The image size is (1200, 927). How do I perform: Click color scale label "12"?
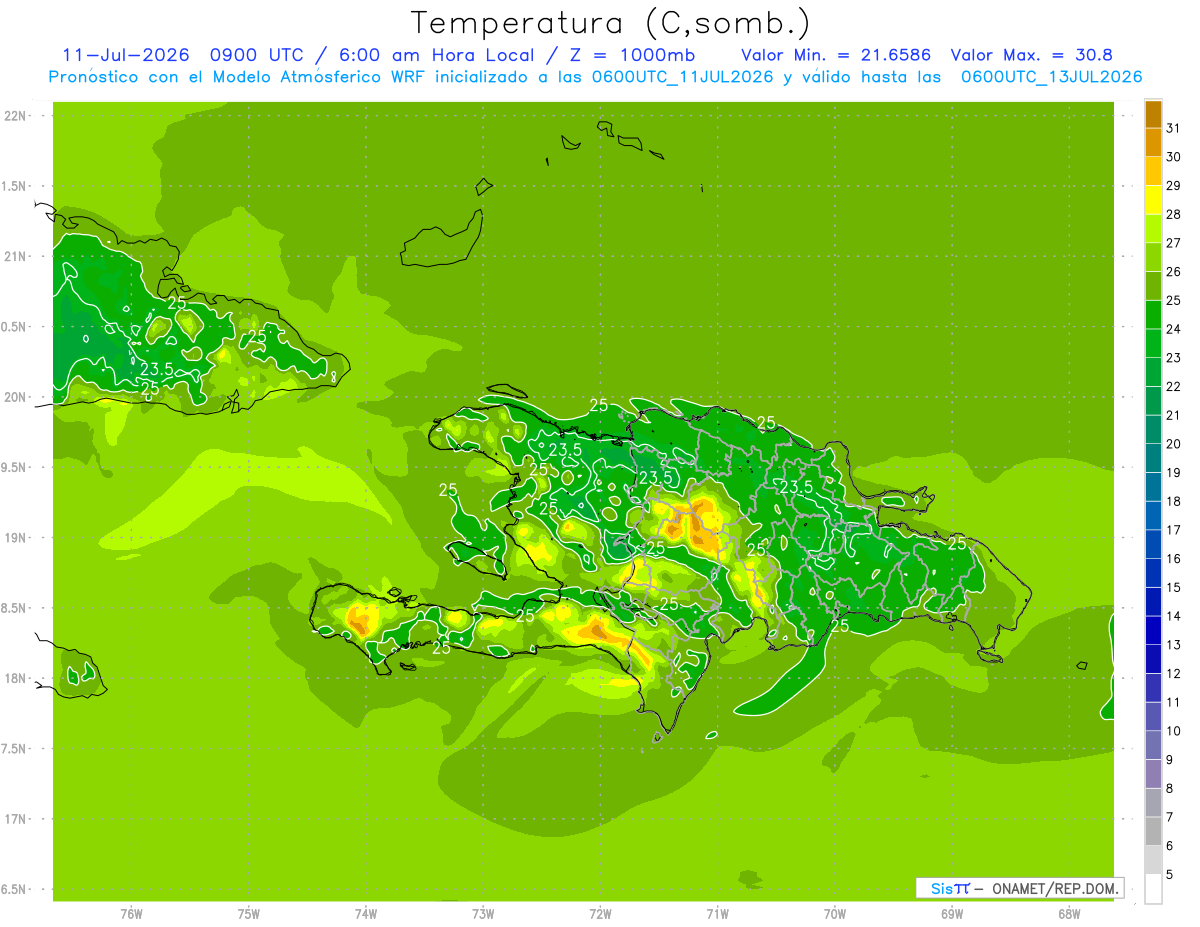pos(1174,674)
